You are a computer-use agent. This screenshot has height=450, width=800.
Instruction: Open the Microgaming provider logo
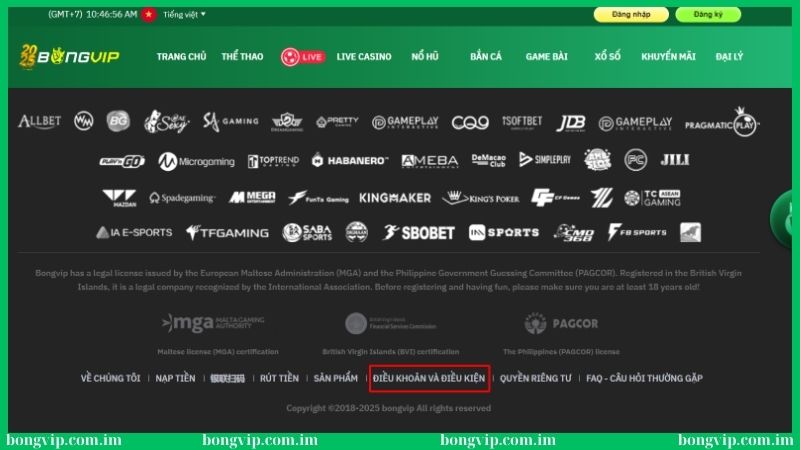click(x=196, y=161)
